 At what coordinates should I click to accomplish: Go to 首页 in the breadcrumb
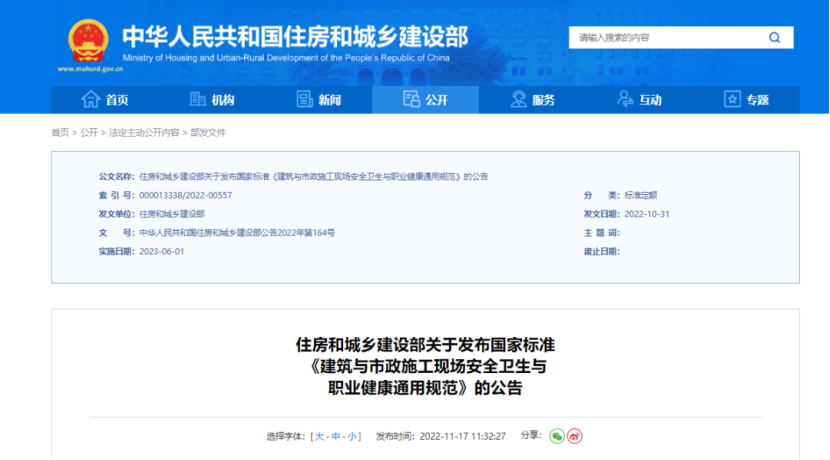[x=60, y=132]
